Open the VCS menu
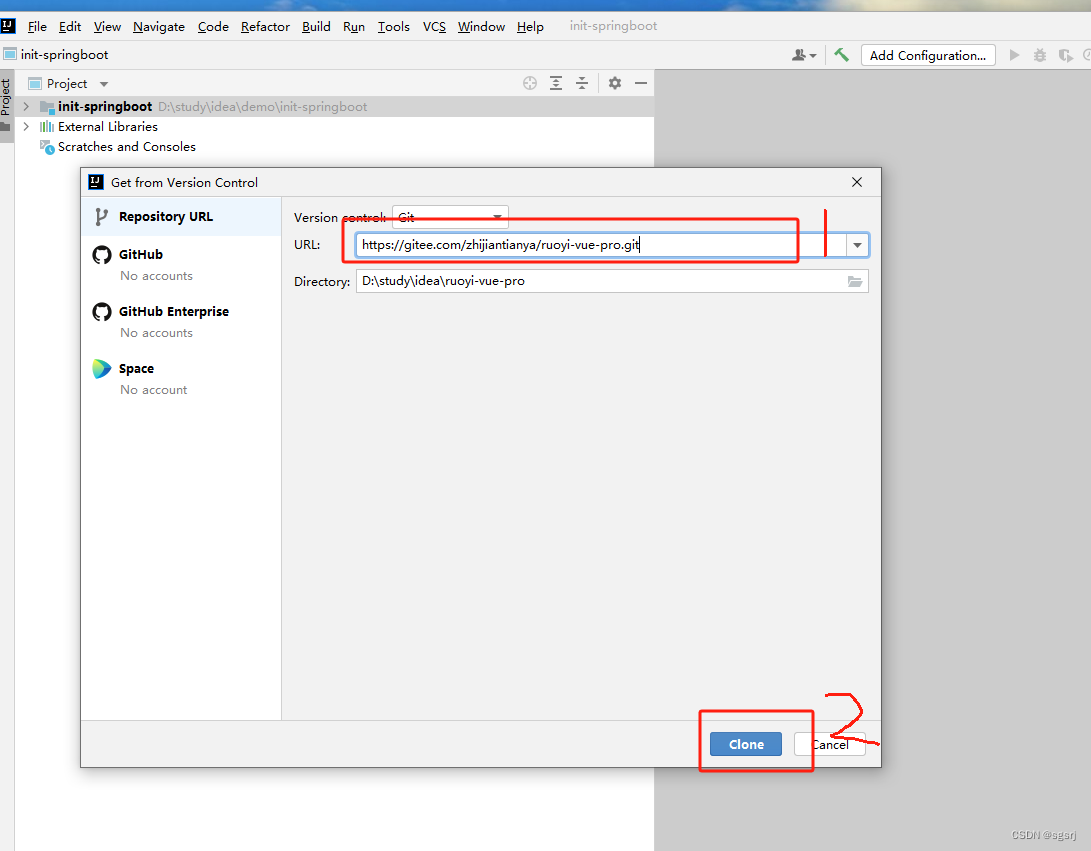 click(x=434, y=26)
